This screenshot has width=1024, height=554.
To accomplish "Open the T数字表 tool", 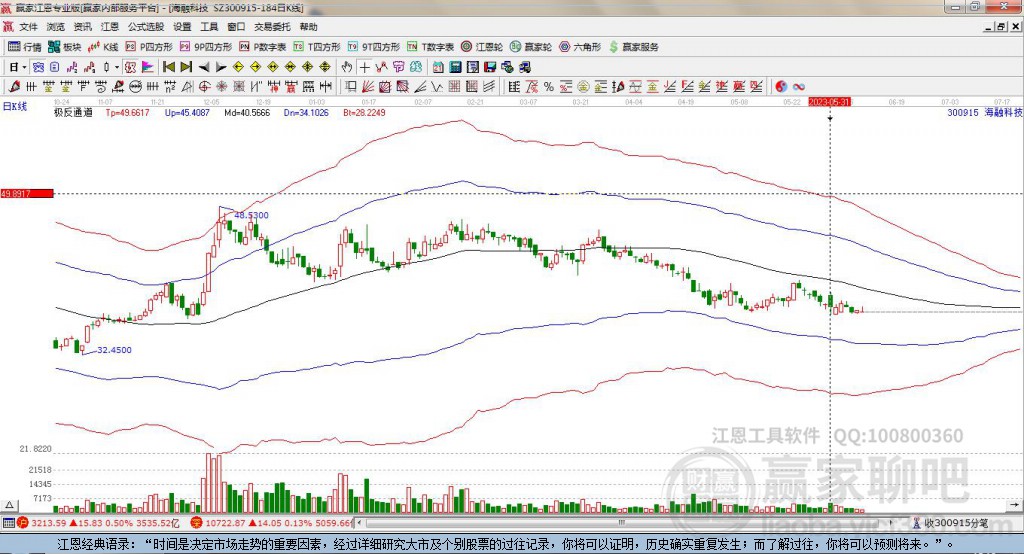I will click(430, 47).
